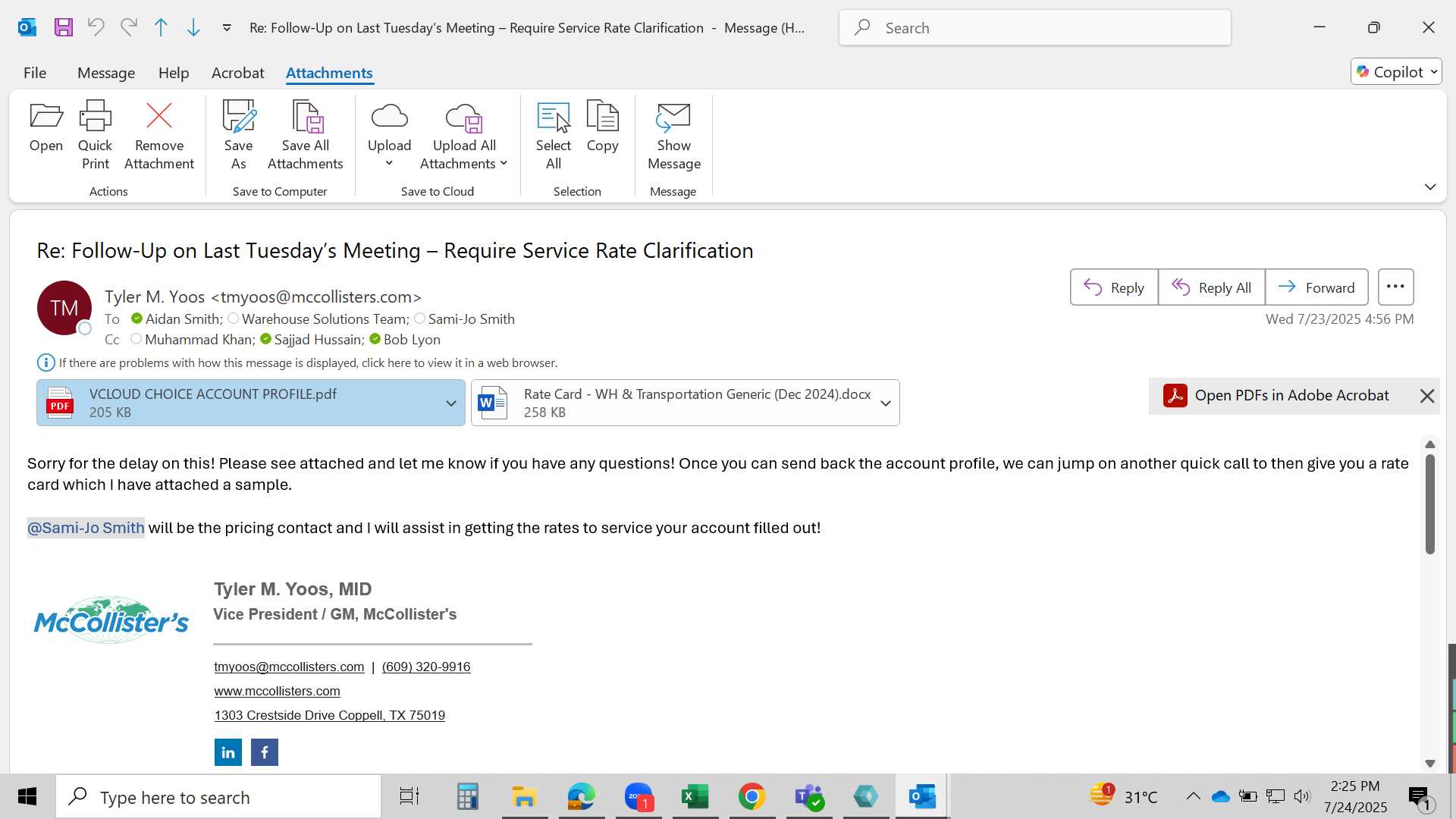Click the (609) 320-9916 phone link
Screen dimensions: 1456x819
pos(426,667)
